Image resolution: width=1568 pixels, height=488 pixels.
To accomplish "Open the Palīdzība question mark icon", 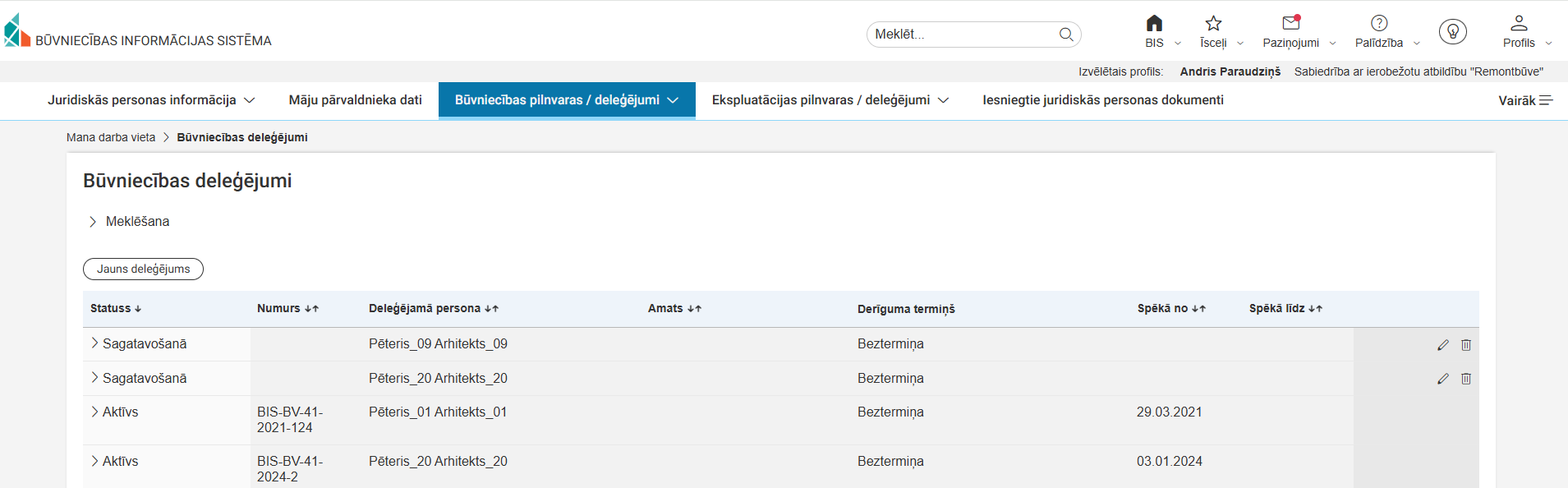I will 1379,23.
